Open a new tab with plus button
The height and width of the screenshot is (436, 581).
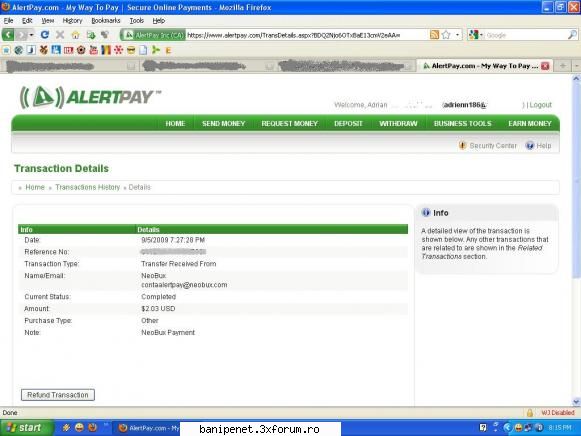point(563,66)
